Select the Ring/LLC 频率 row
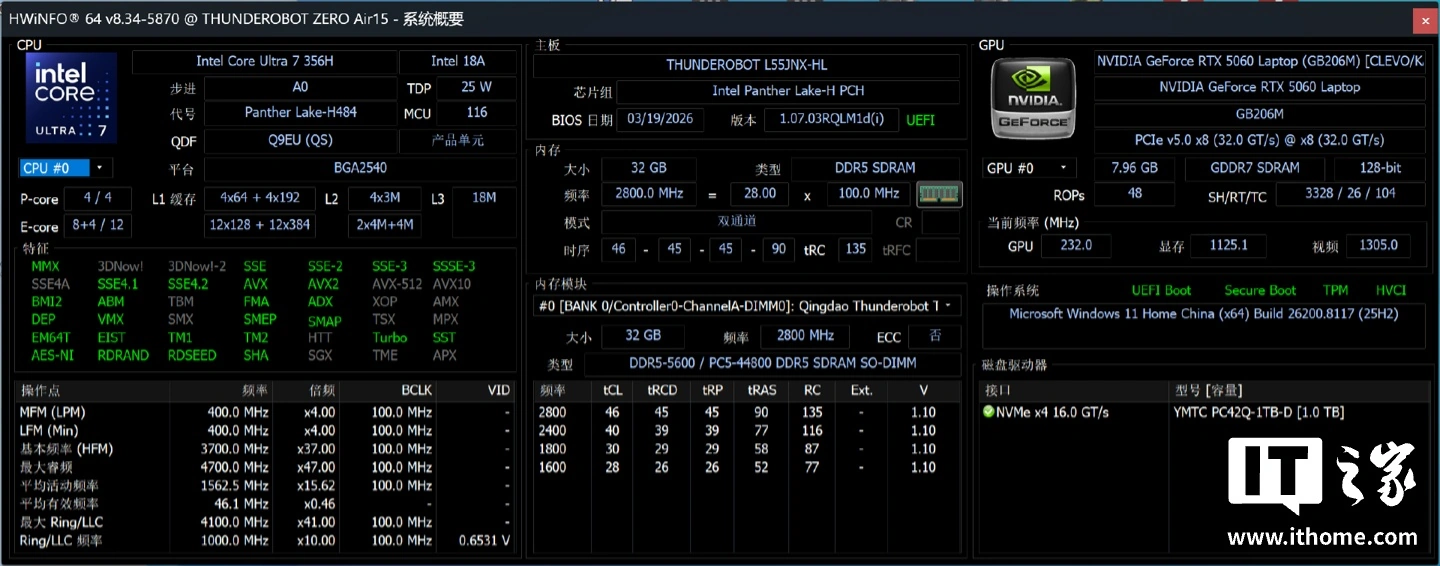This screenshot has height=566, width=1440. [x=265, y=541]
